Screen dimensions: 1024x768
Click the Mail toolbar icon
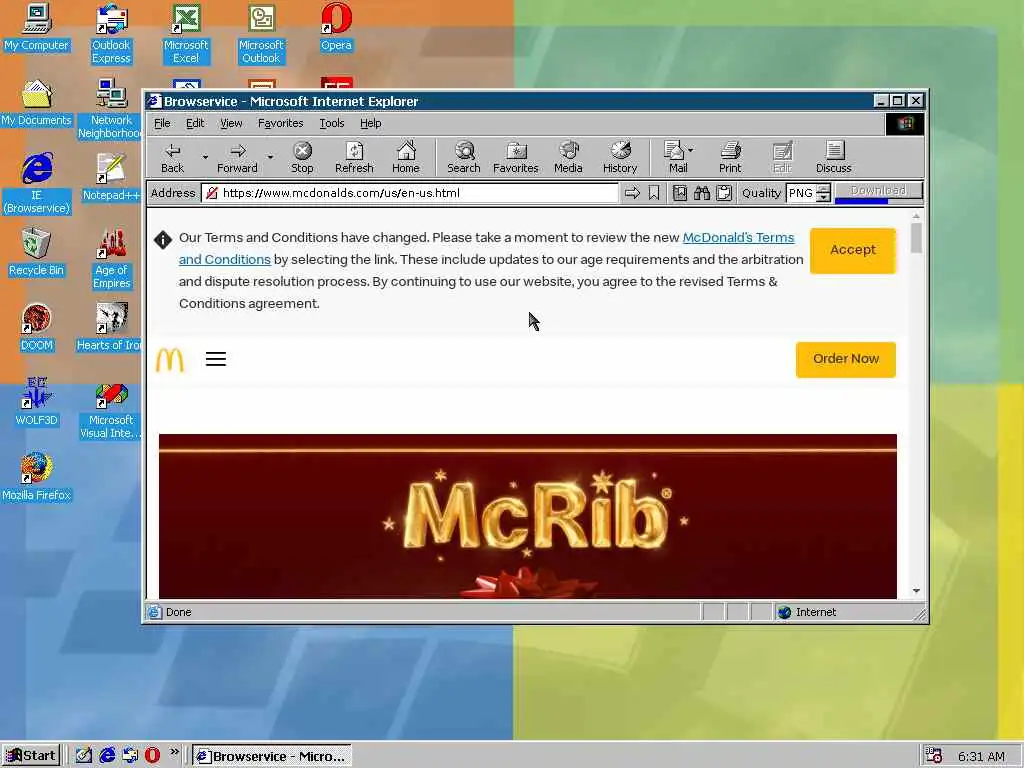[675, 158]
